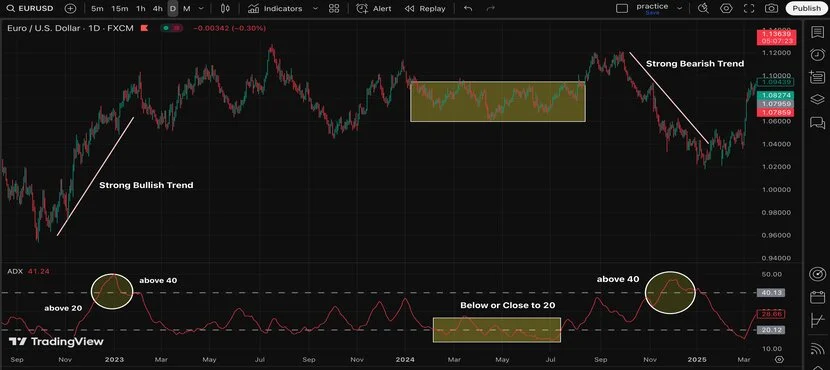Open the target icon in right sidebar
This screenshot has width=830, height=370.
pos(817,274)
